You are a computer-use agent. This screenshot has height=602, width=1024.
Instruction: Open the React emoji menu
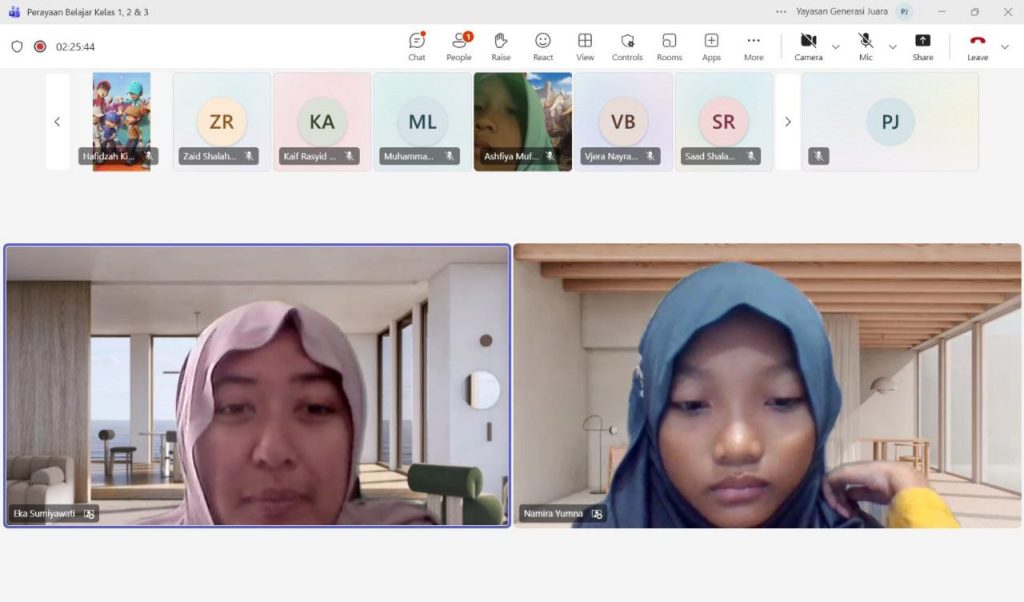[543, 45]
